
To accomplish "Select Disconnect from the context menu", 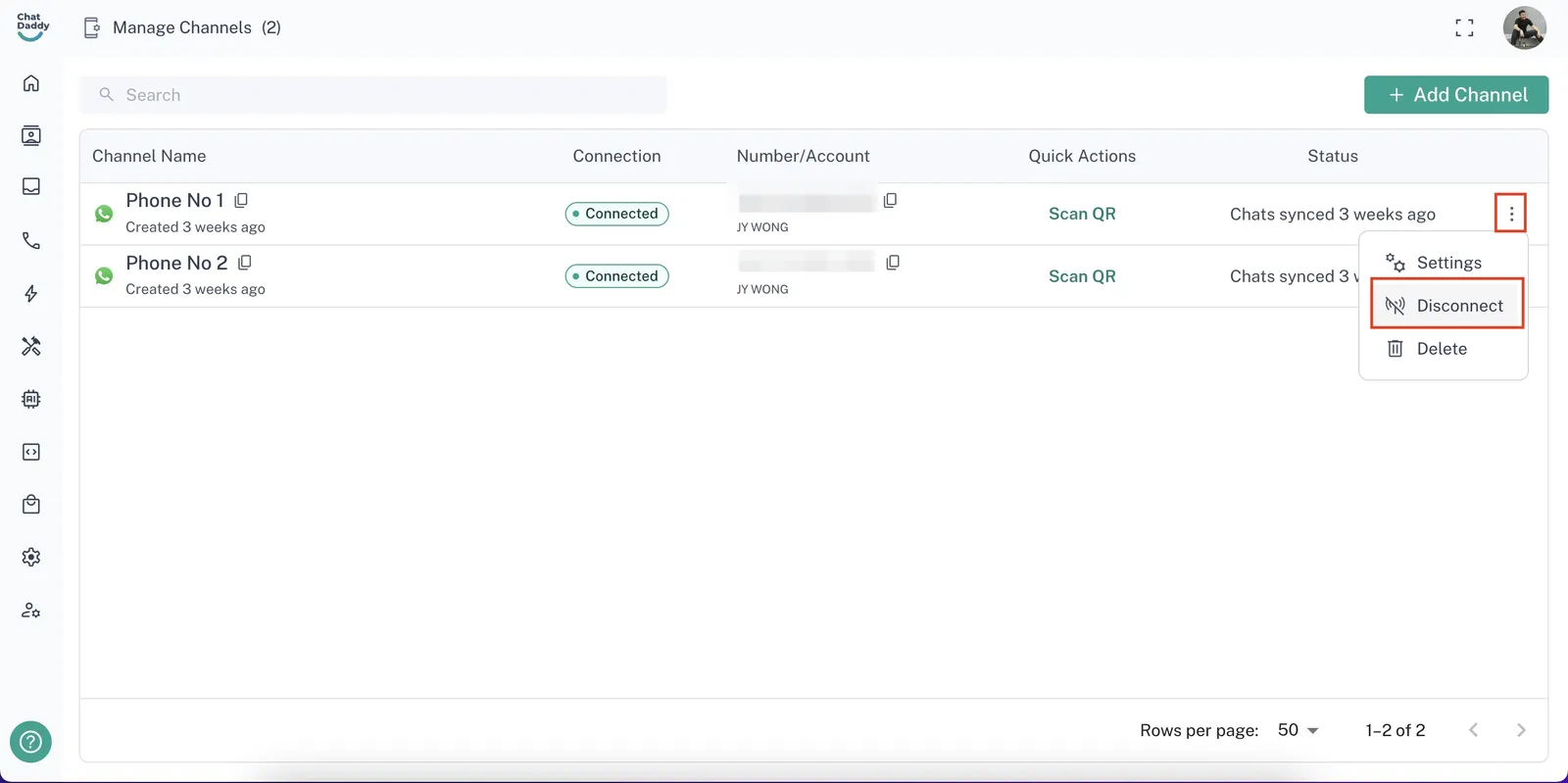I will click(x=1446, y=306).
